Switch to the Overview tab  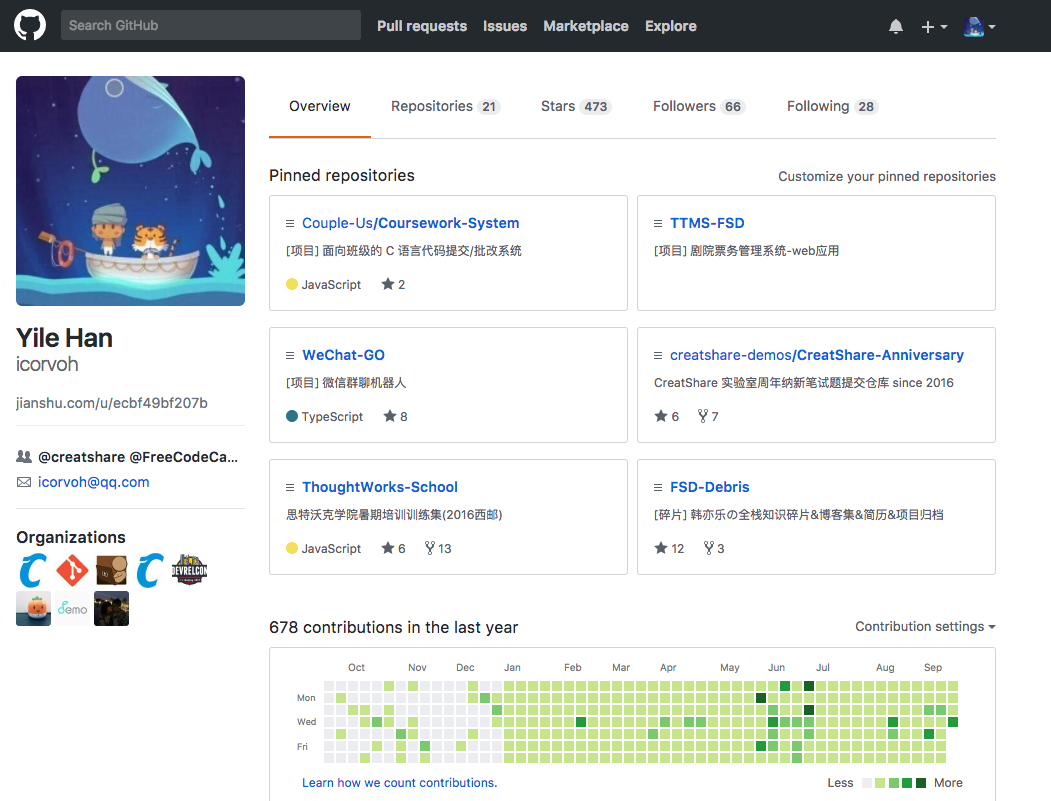click(320, 106)
